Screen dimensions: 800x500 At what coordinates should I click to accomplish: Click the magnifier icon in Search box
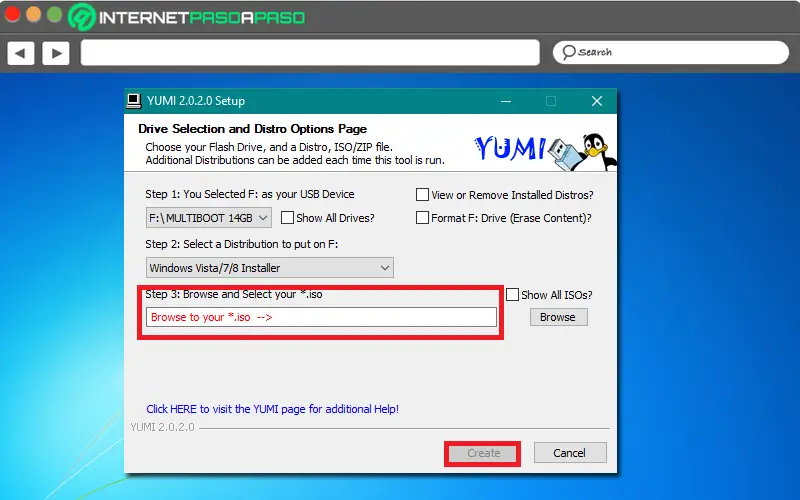pos(569,52)
